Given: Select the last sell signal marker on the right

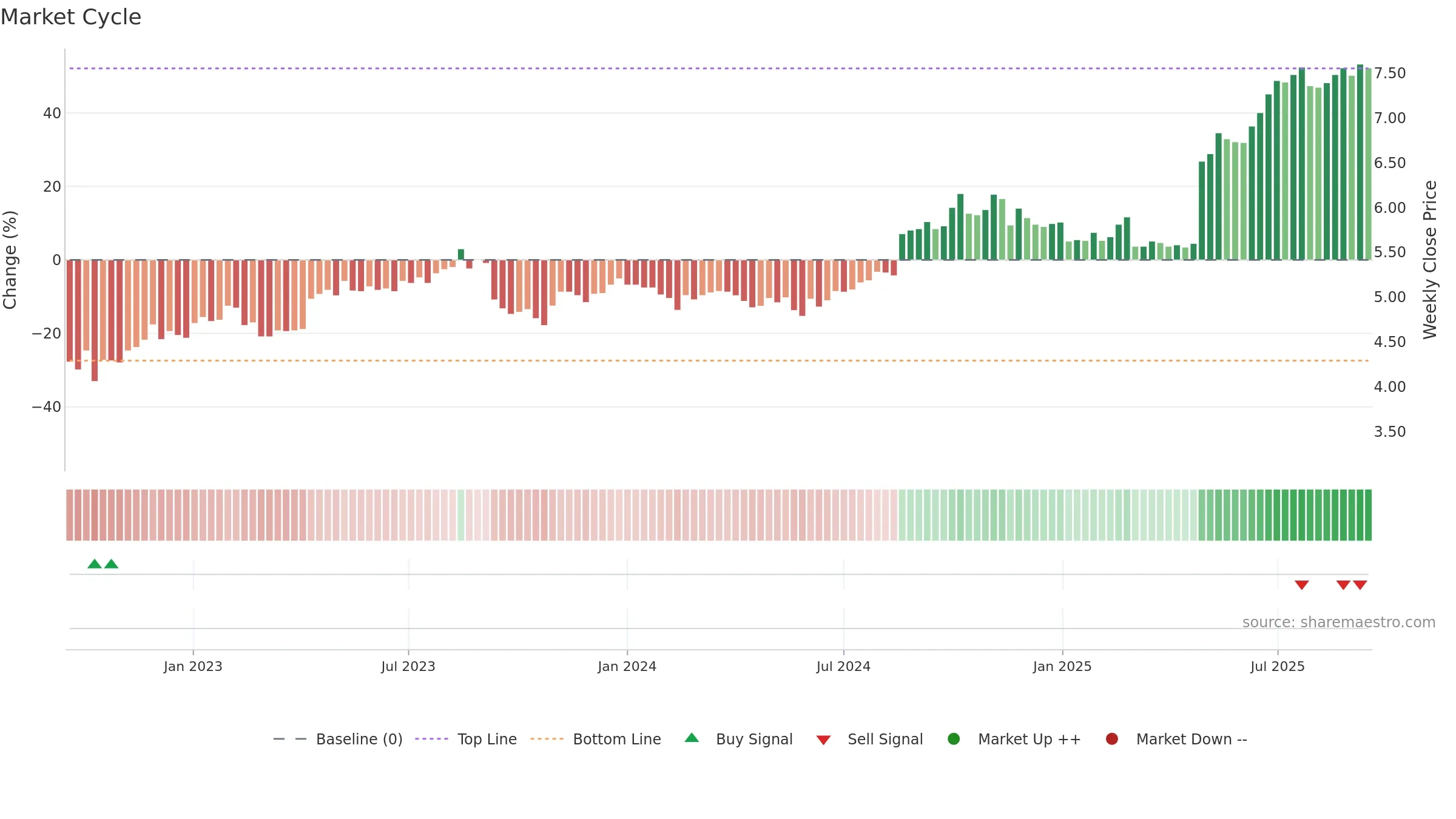Looking at the screenshot, I should (x=1360, y=585).
